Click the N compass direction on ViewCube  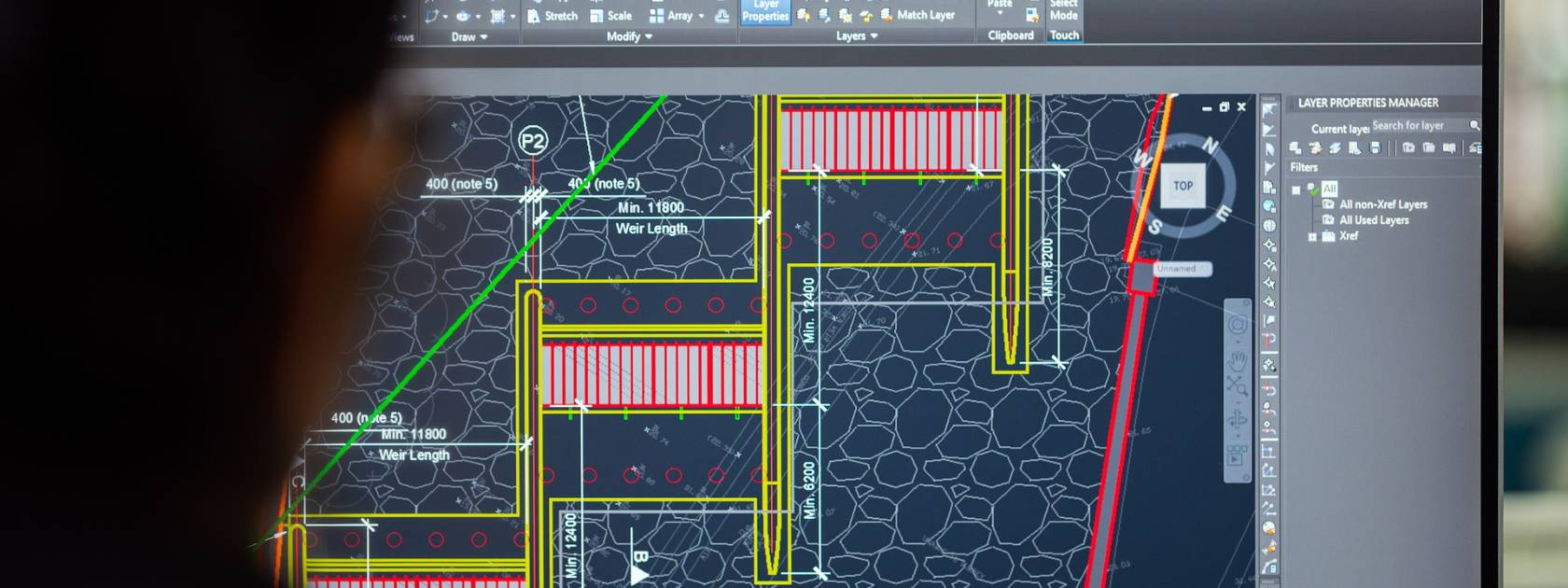point(1211,146)
